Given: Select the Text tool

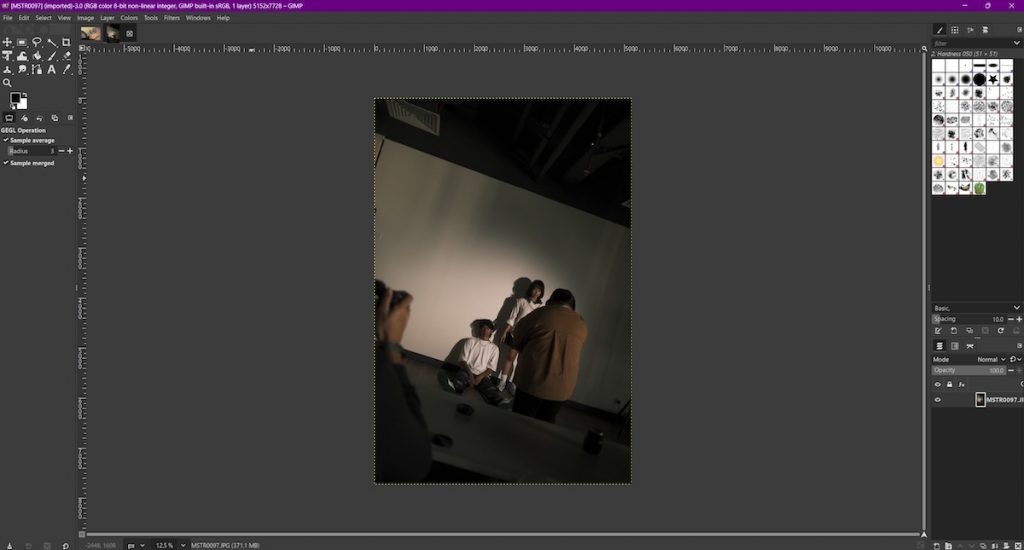Looking at the screenshot, I should pos(52,69).
